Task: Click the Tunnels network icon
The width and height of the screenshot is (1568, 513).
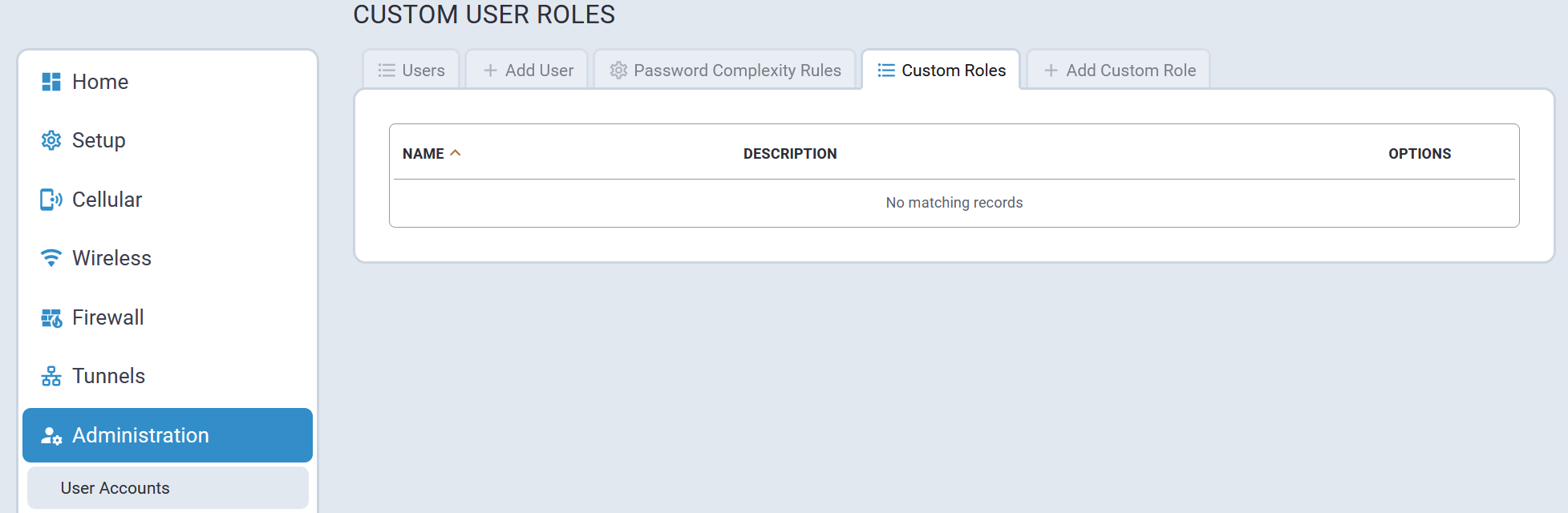Action: coord(51,376)
